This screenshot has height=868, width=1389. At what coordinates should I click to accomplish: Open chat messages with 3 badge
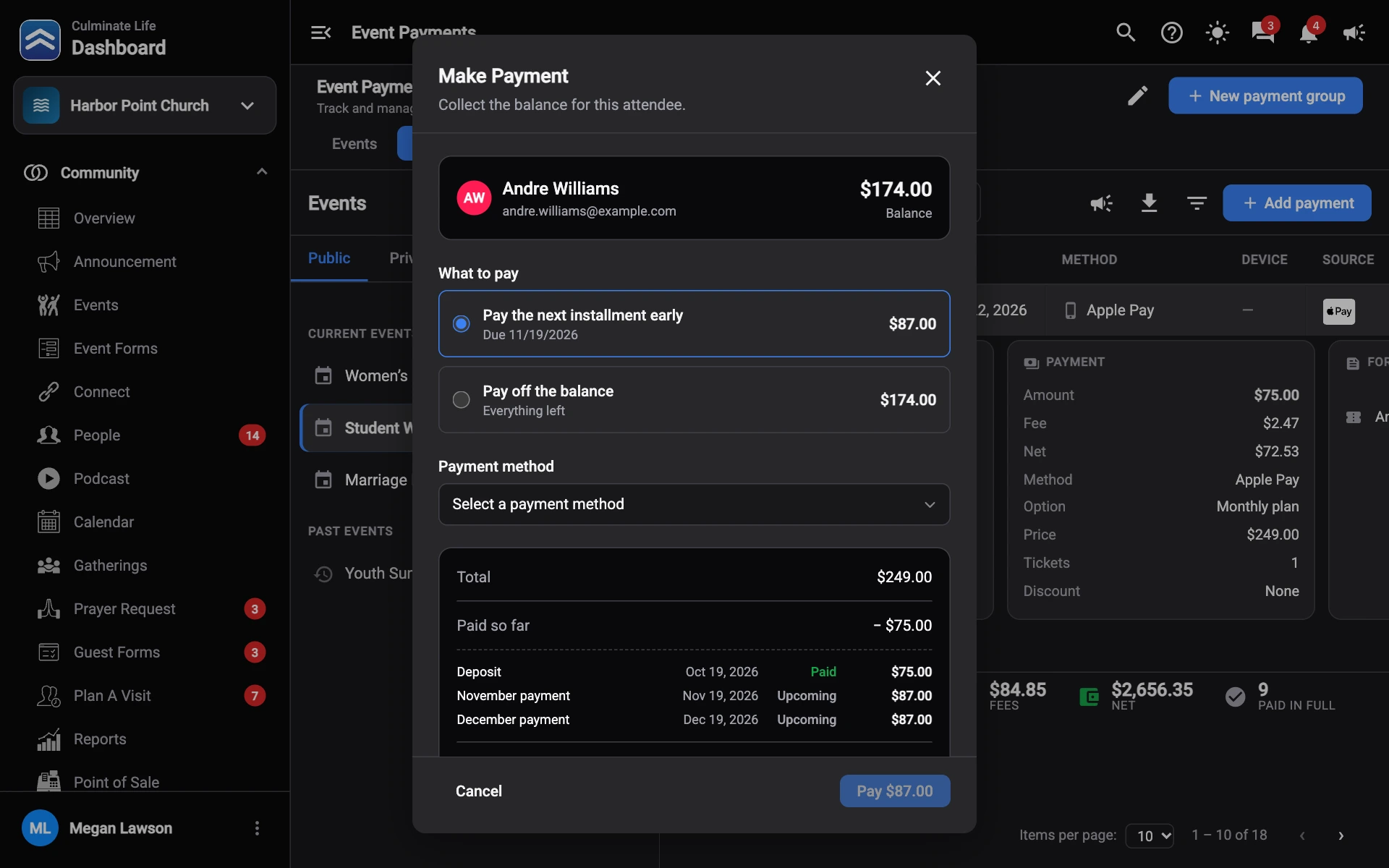(x=1263, y=33)
